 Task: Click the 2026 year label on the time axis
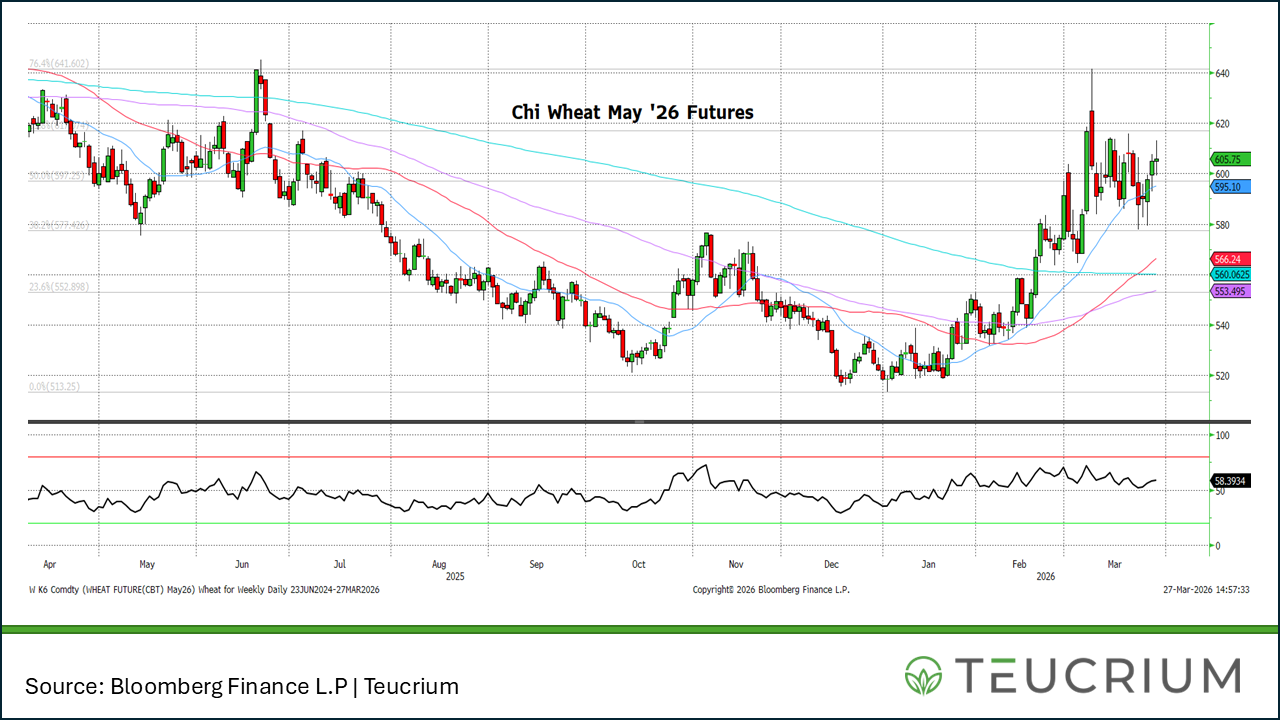pyautogui.click(x=1046, y=577)
